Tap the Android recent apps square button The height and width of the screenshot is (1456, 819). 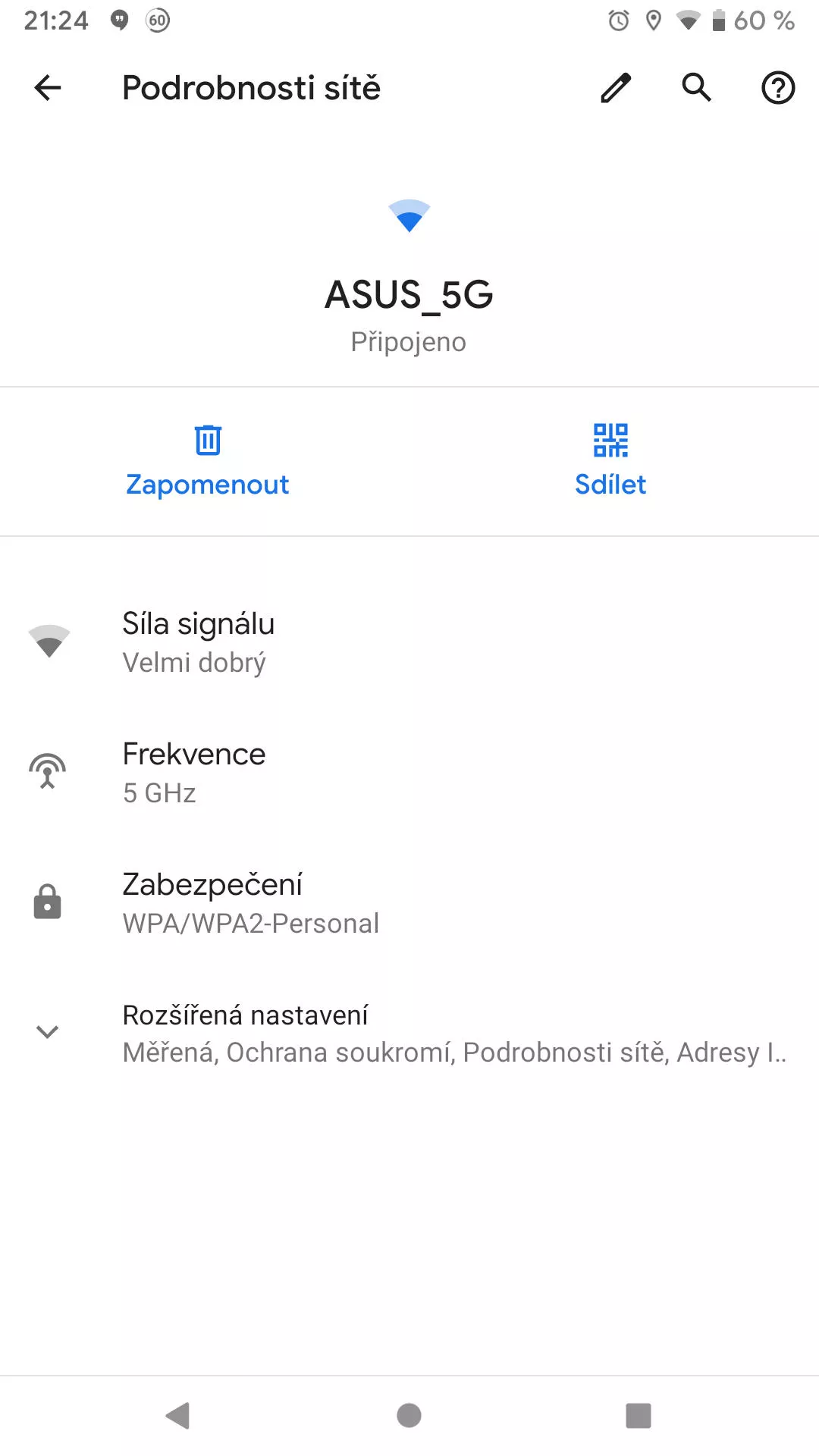coord(639,1415)
